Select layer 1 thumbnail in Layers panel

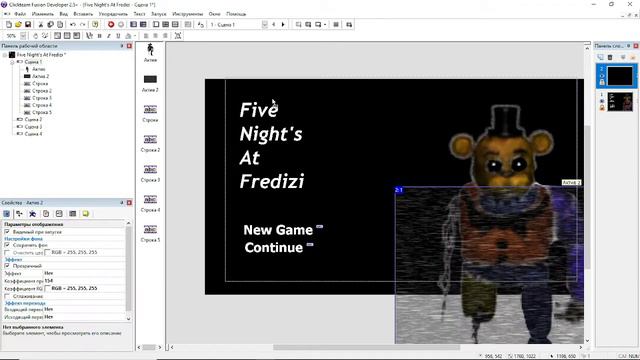pos(620,102)
